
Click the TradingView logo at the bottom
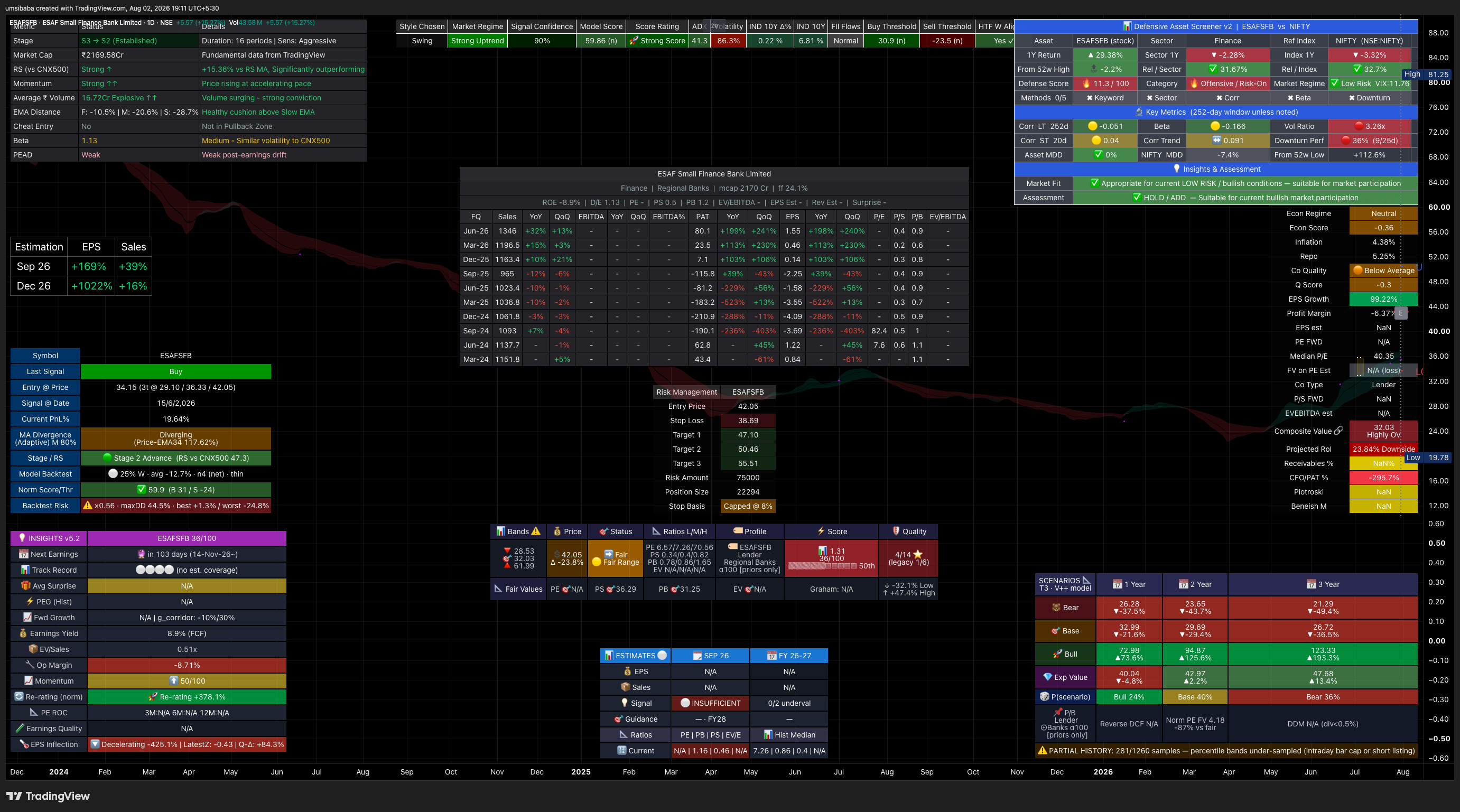(x=48, y=796)
